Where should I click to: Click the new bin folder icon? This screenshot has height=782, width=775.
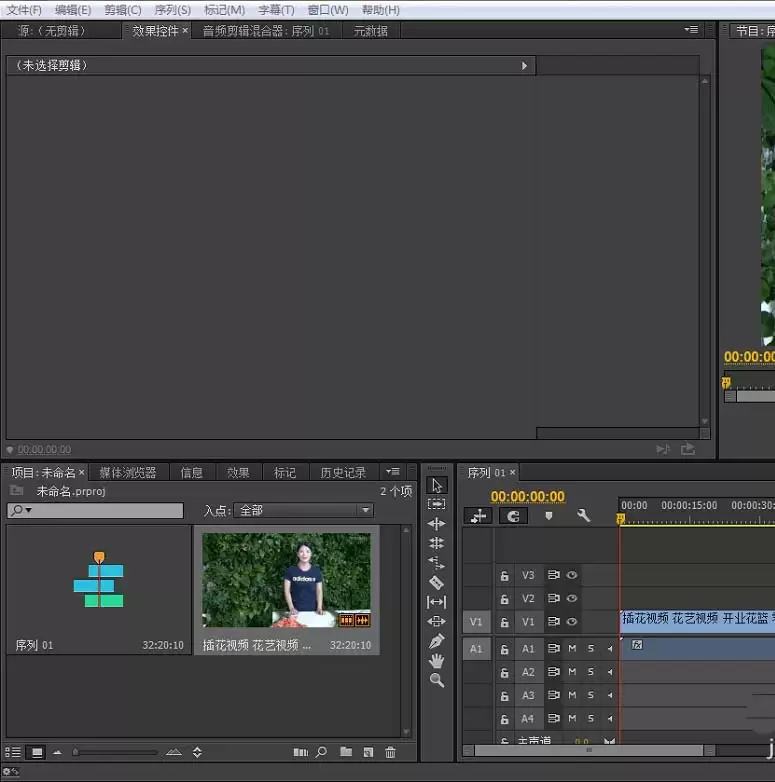345,752
